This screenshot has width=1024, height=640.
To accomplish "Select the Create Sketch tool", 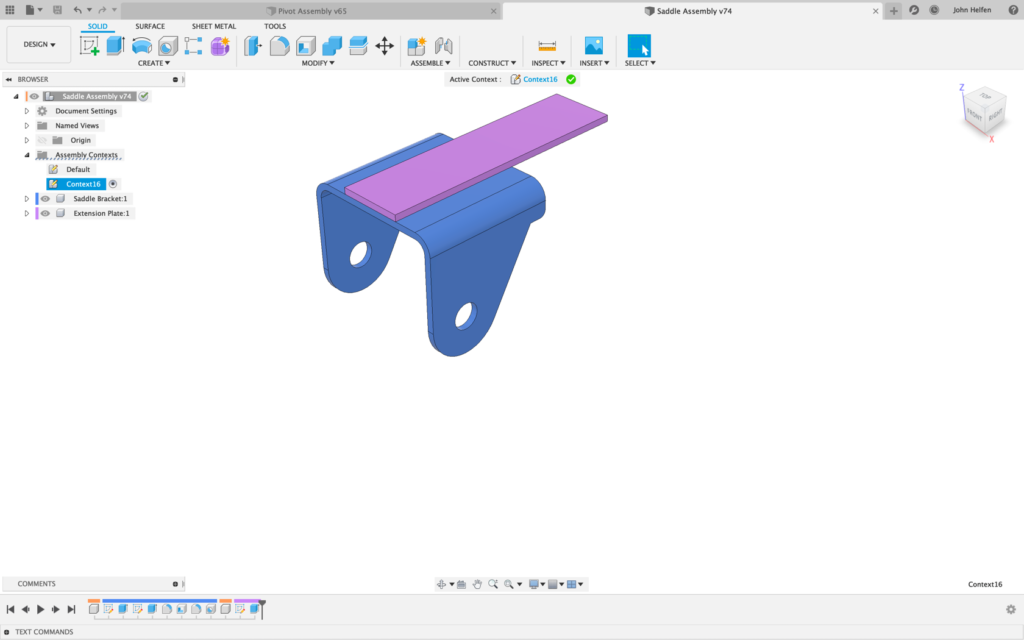I will 91,44.
